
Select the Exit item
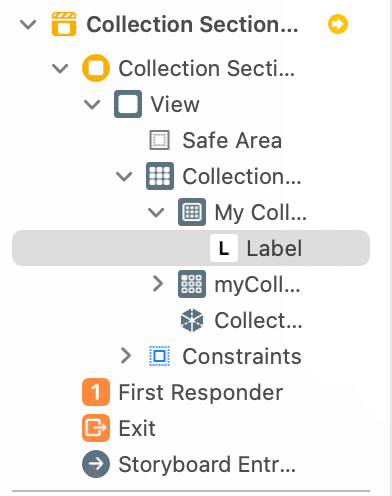tap(119, 428)
